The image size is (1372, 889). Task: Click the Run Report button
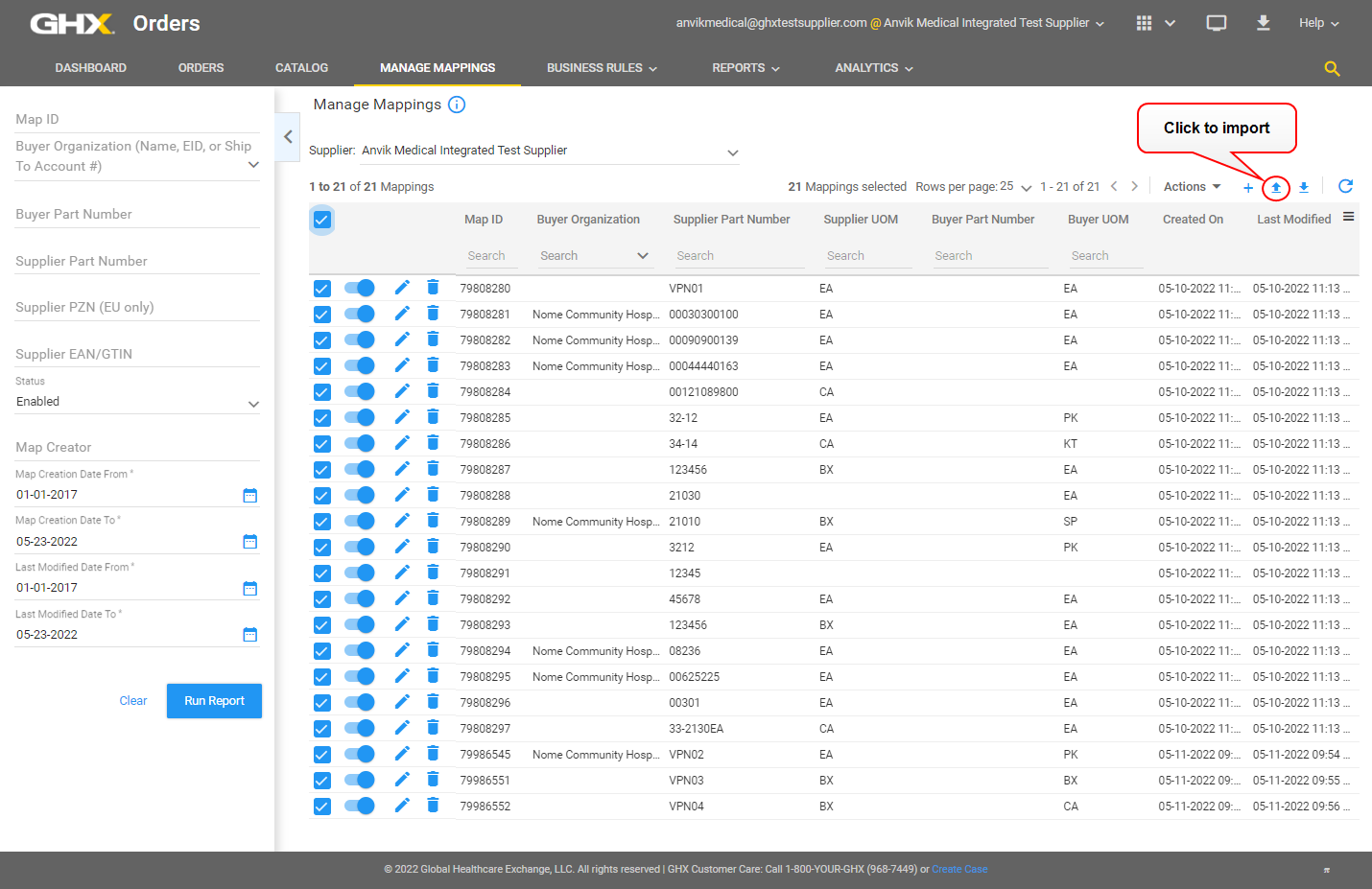(214, 701)
